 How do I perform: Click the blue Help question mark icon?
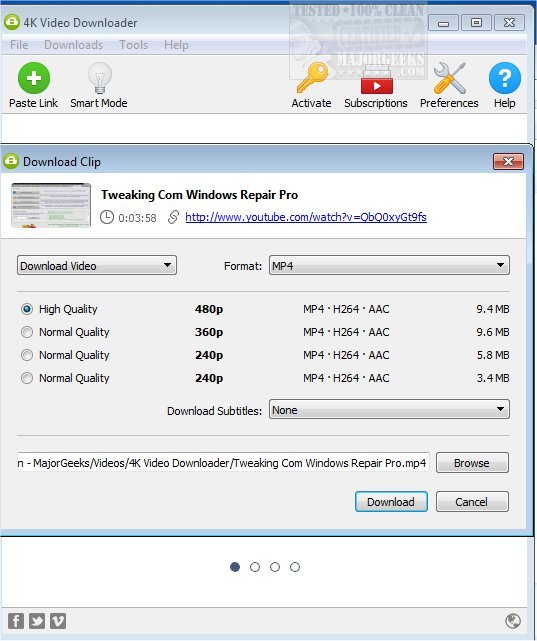tap(505, 78)
